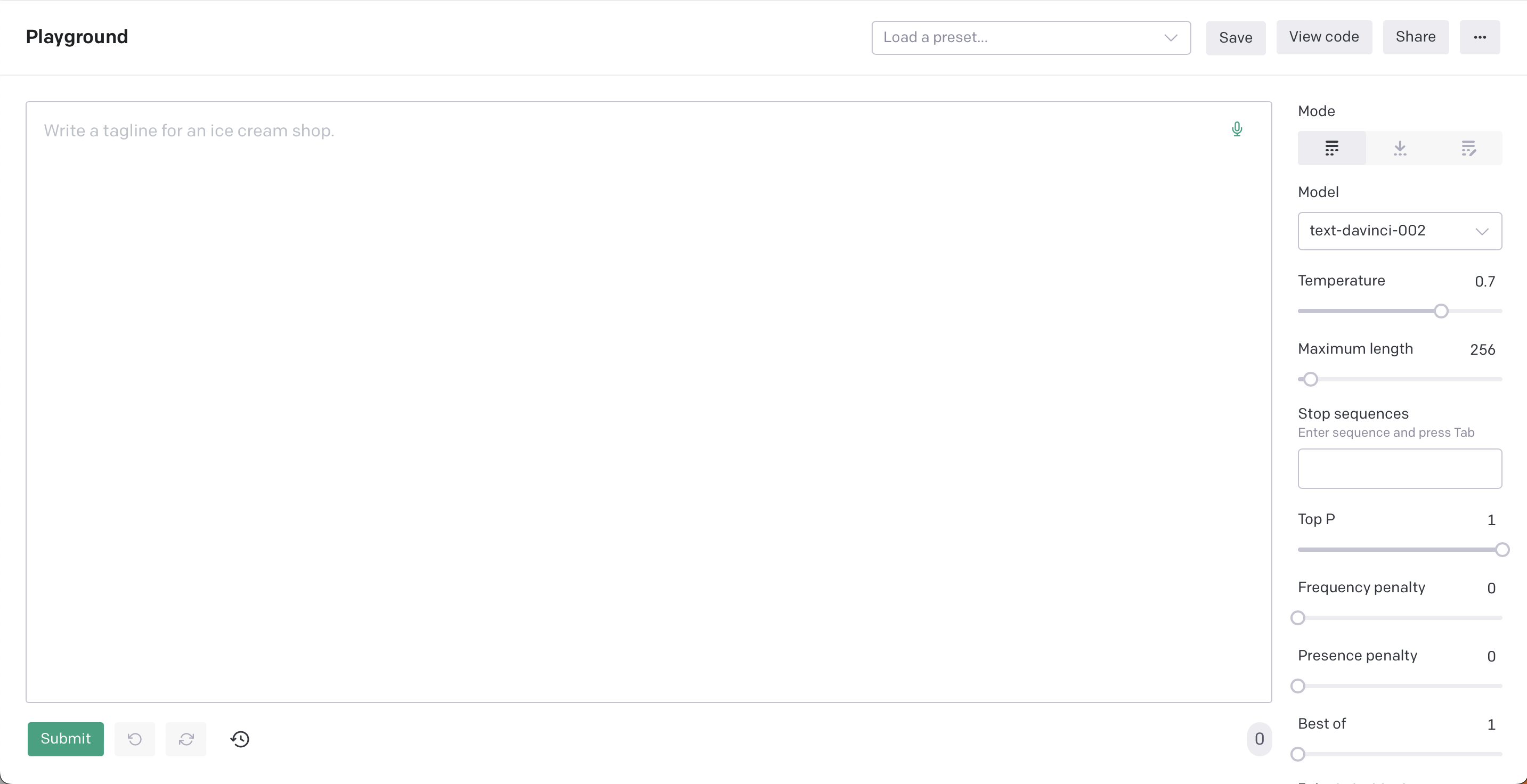Click the Share button
1527x784 pixels.
click(x=1416, y=37)
